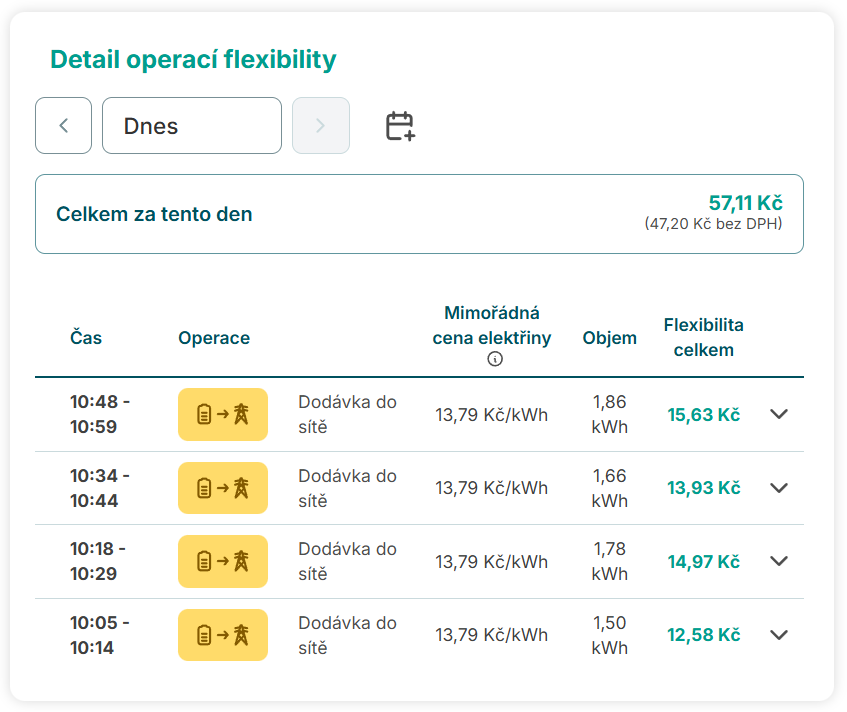Click battery-to-grid icon in 10:34 - 10:44 row
847x712 pixels.
223,488
